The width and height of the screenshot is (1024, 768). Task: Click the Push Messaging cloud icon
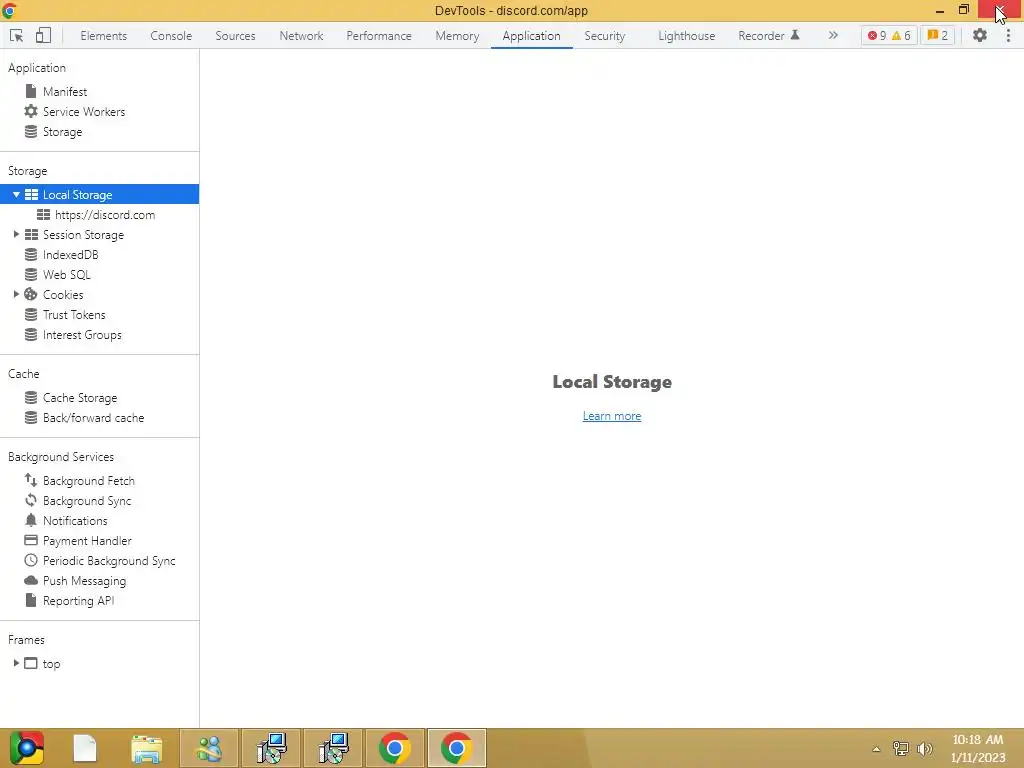coord(31,581)
